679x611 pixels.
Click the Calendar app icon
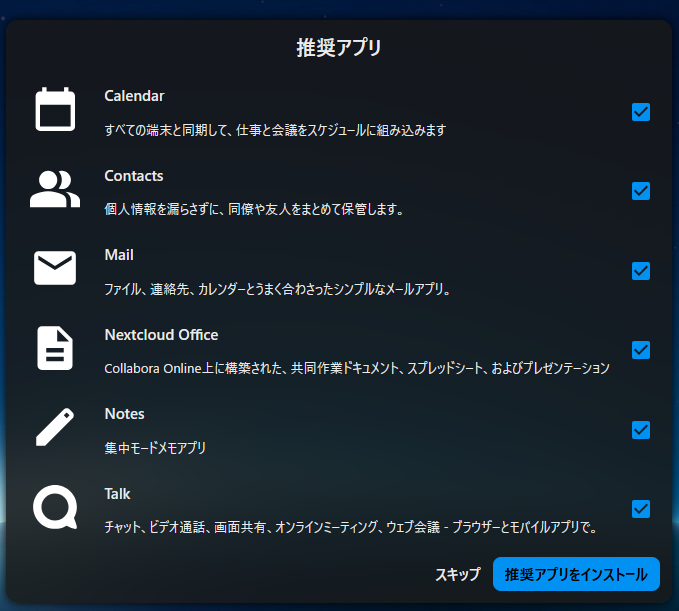click(x=55, y=109)
